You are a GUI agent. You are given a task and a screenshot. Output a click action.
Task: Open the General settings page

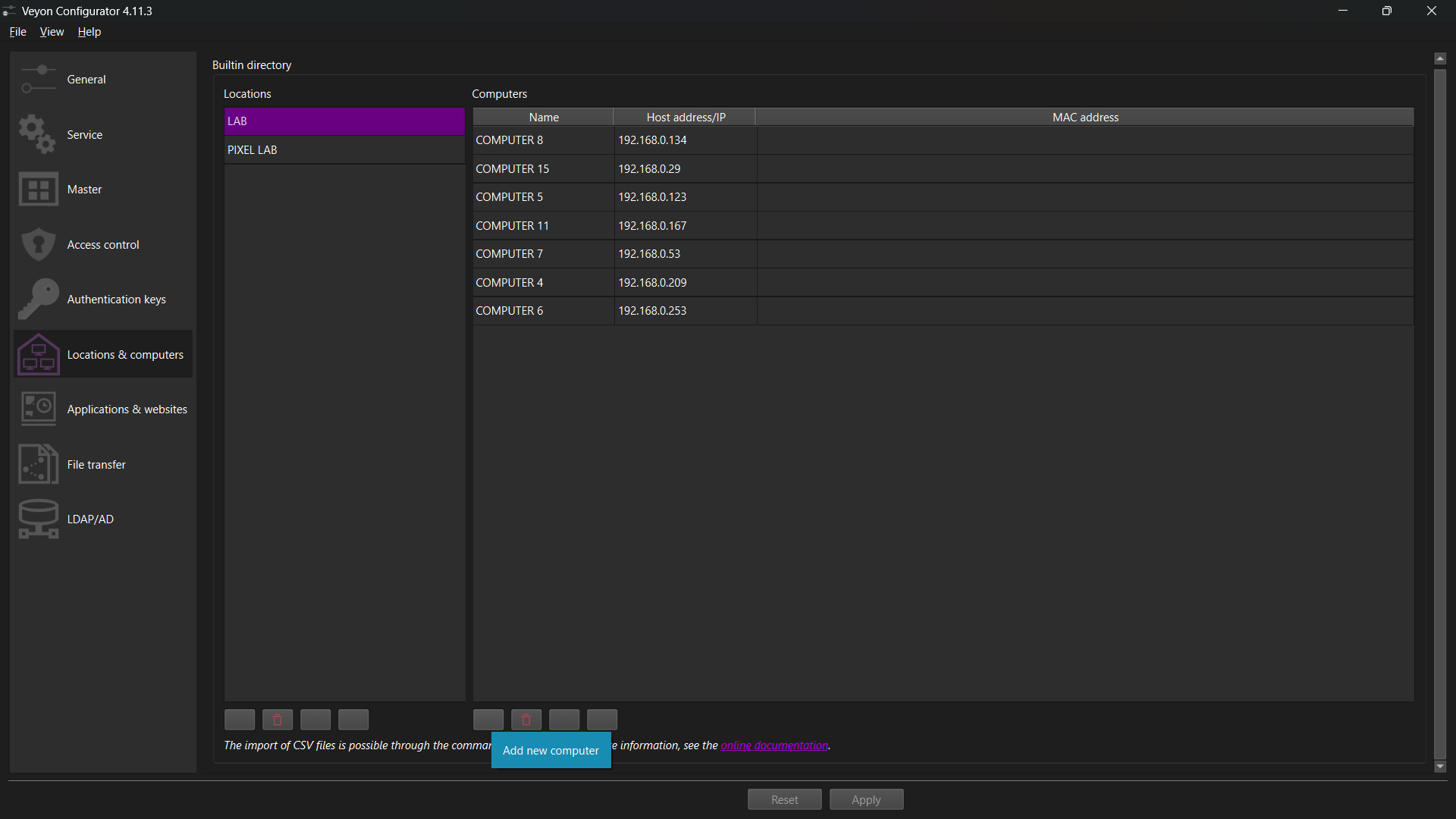pyautogui.click(x=102, y=80)
